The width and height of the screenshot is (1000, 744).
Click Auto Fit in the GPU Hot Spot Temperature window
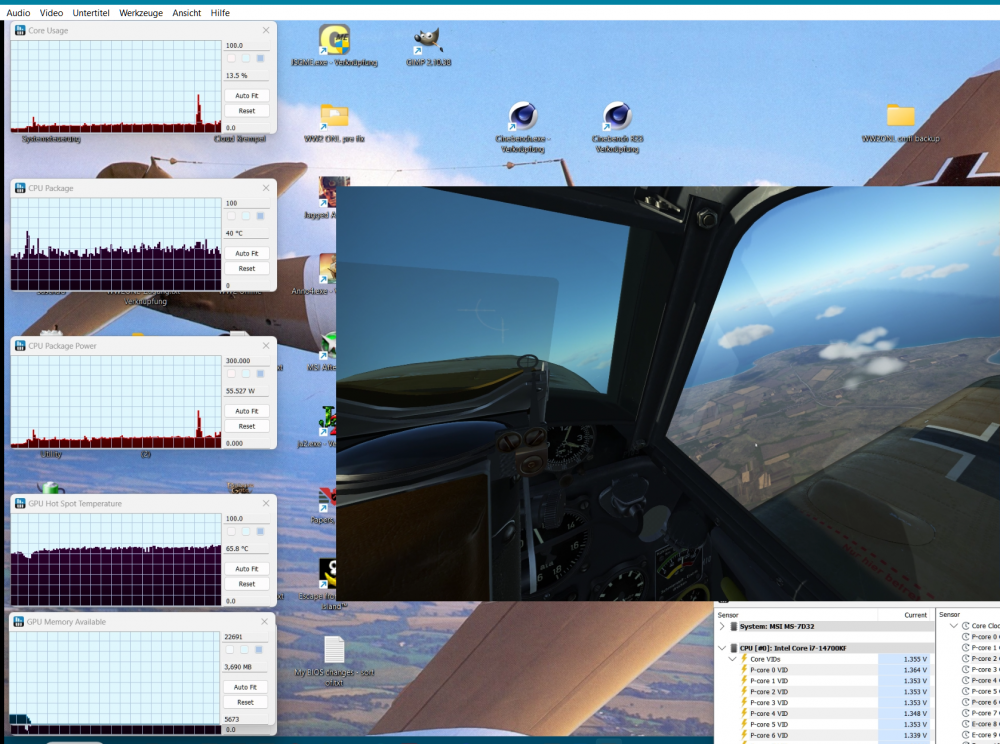click(x=246, y=568)
